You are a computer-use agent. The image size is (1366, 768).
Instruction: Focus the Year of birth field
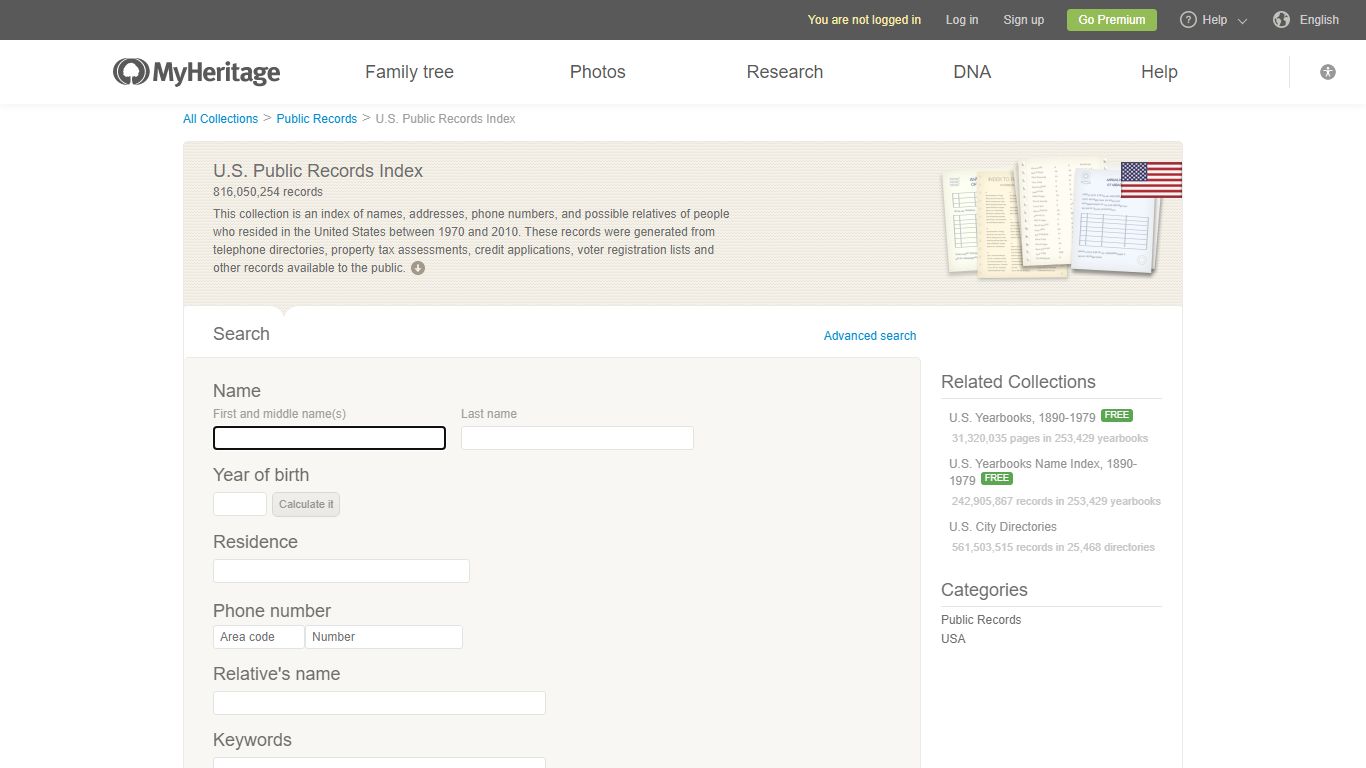click(x=240, y=504)
